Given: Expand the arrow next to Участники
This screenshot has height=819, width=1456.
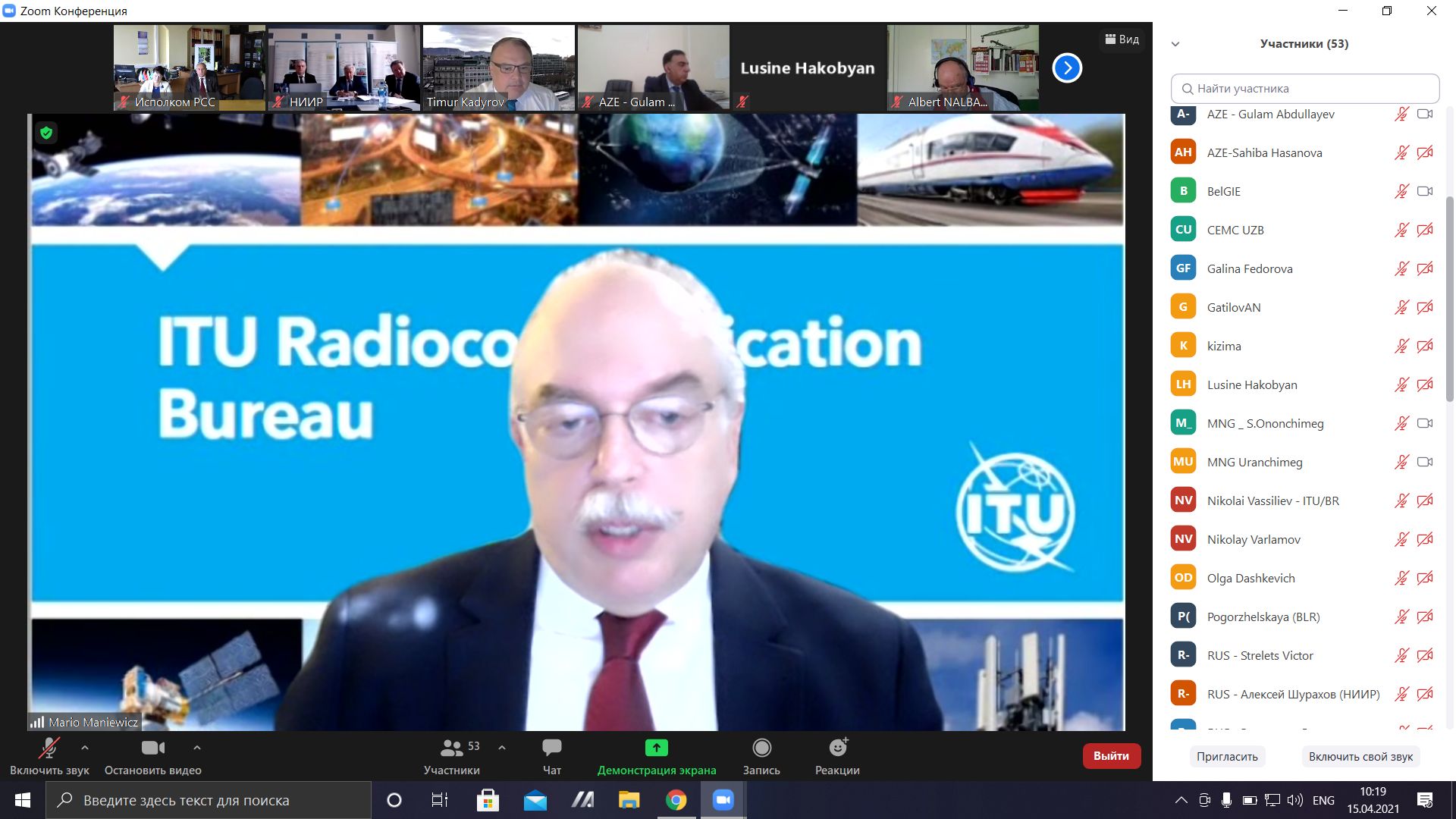Looking at the screenshot, I should coord(502,748).
